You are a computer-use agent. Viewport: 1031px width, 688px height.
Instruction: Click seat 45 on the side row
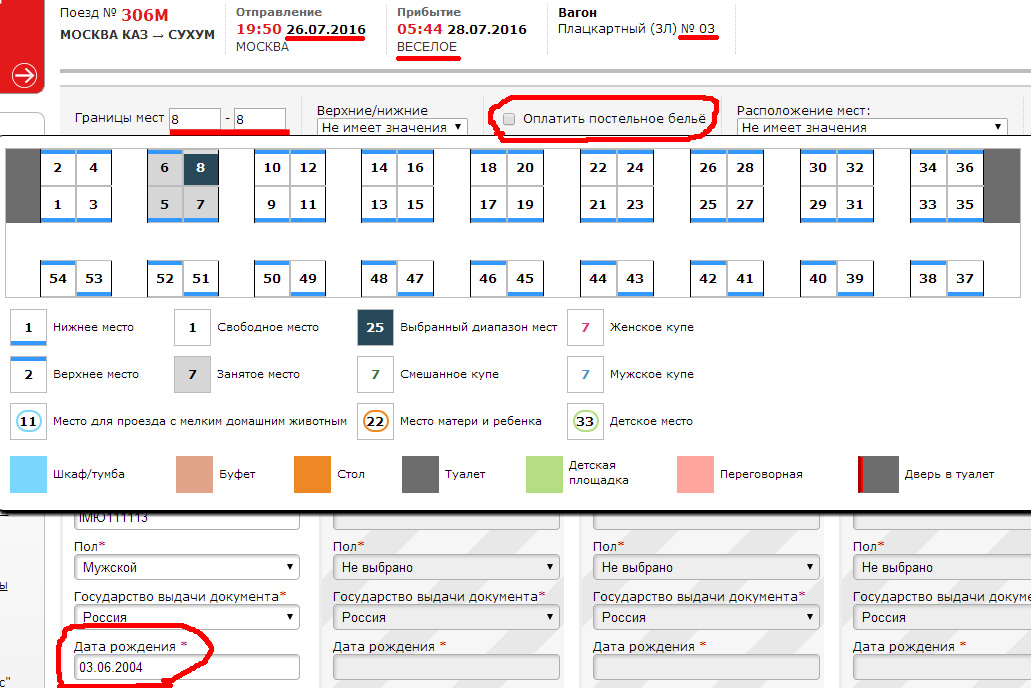(x=525, y=278)
